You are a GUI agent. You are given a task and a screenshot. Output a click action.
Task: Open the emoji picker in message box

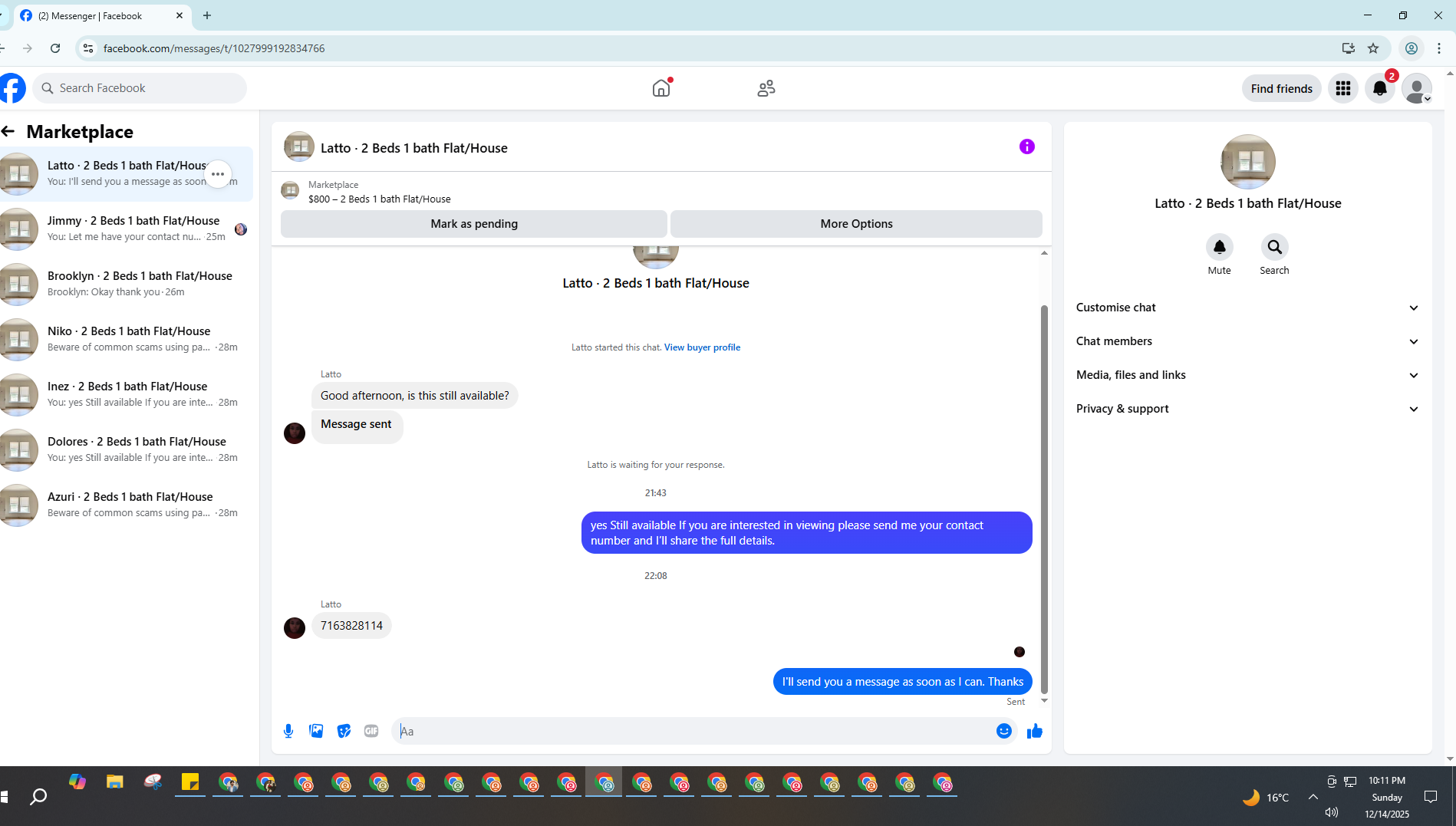click(x=1003, y=731)
